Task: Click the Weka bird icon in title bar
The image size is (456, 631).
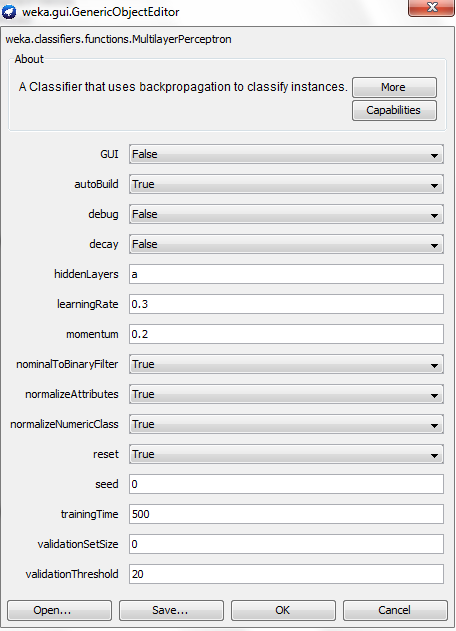Action: 9,12
